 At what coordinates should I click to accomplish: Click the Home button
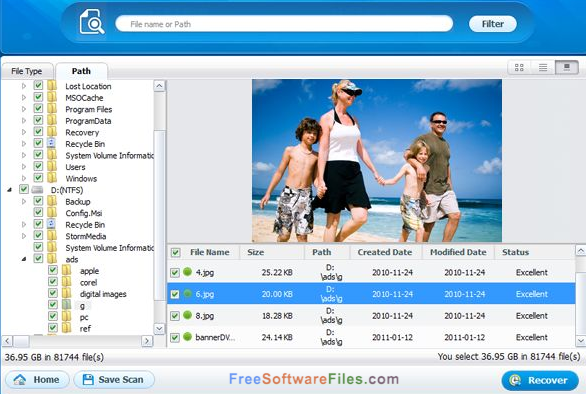tap(37, 380)
